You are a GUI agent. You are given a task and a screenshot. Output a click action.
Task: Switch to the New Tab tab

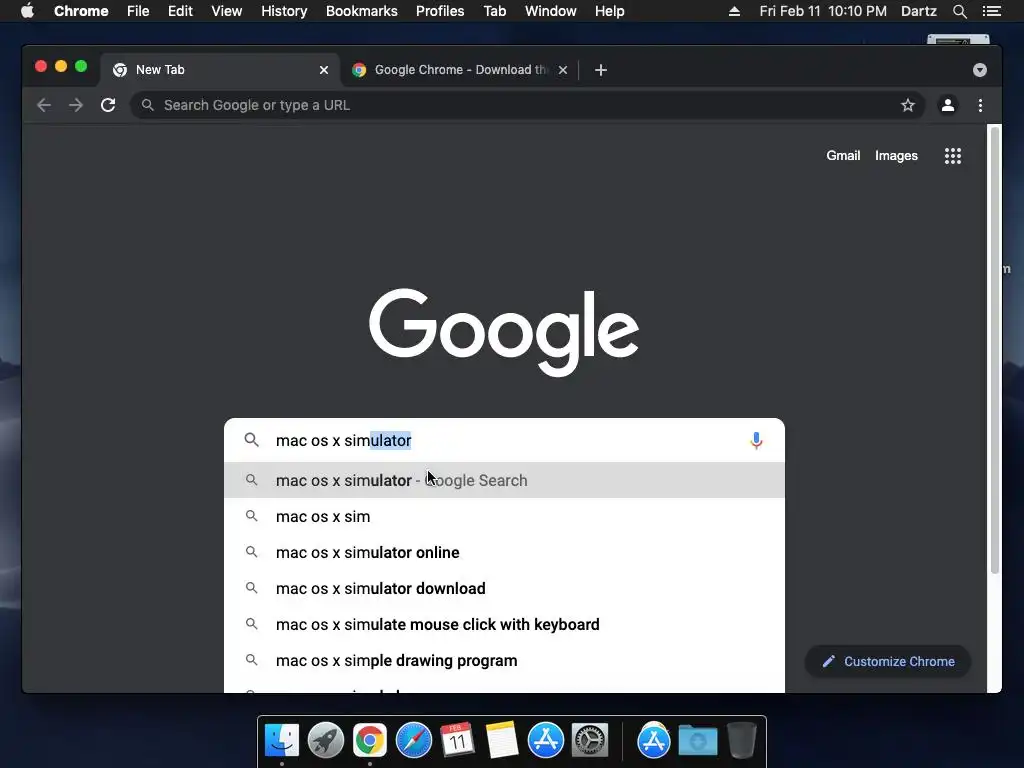pos(220,70)
